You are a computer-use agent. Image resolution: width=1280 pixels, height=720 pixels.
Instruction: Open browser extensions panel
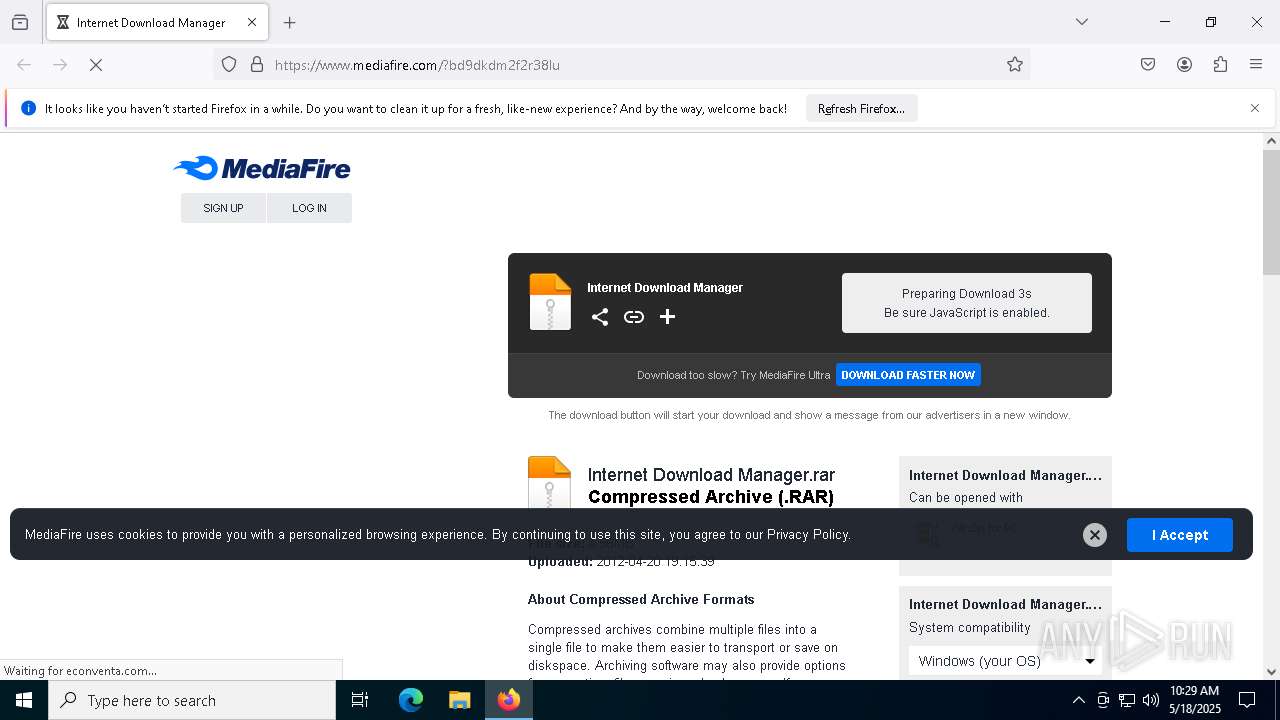(1220, 65)
